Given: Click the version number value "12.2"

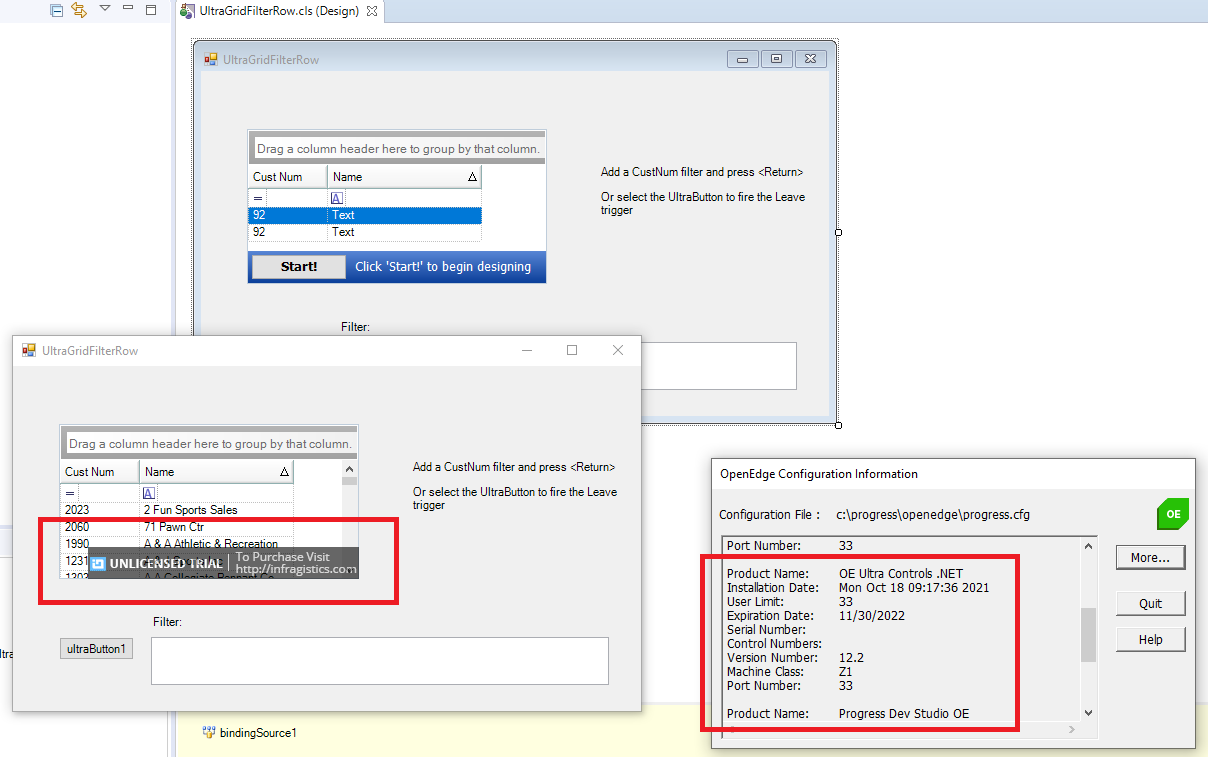Looking at the screenshot, I should pyautogui.click(x=849, y=658).
